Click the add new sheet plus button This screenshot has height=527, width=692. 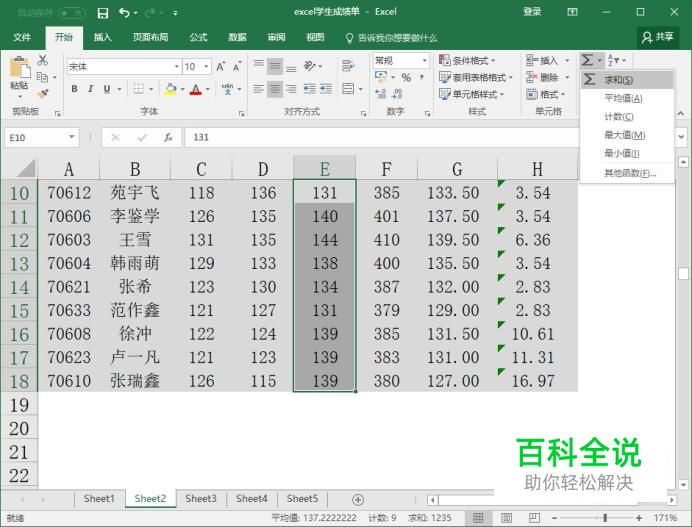click(358, 500)
